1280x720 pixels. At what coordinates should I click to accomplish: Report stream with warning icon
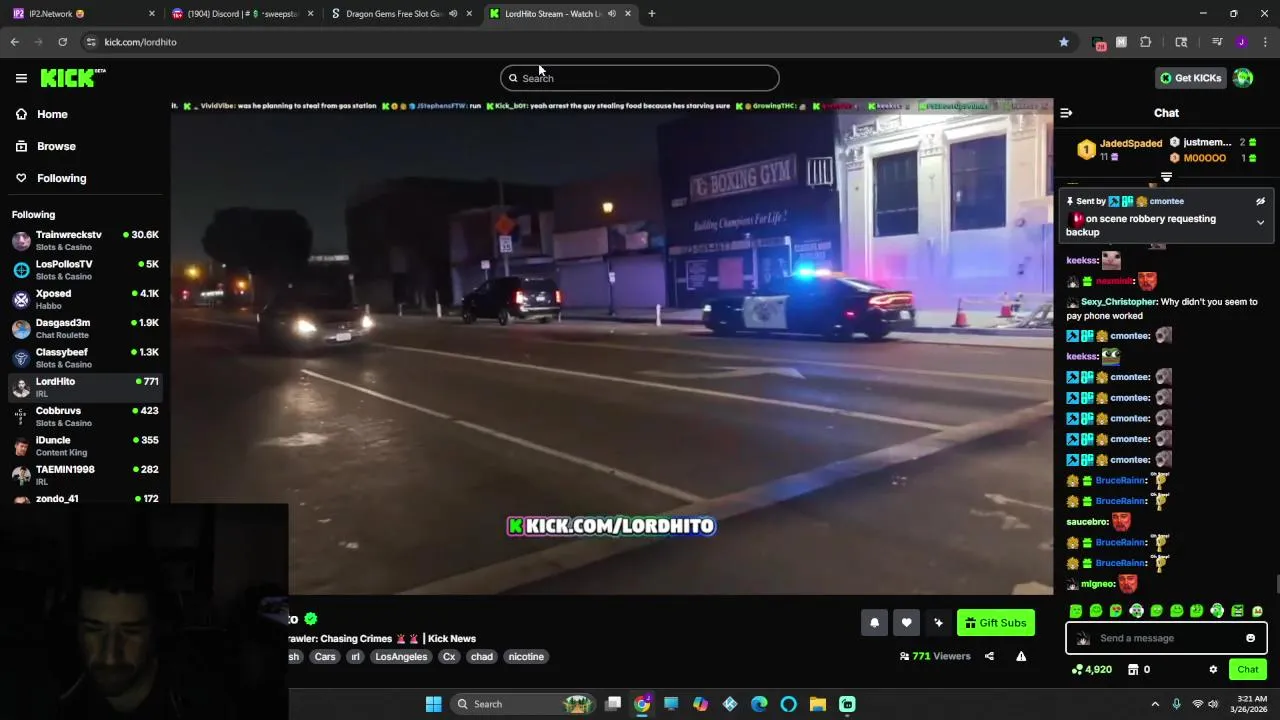pos(1021,656)
